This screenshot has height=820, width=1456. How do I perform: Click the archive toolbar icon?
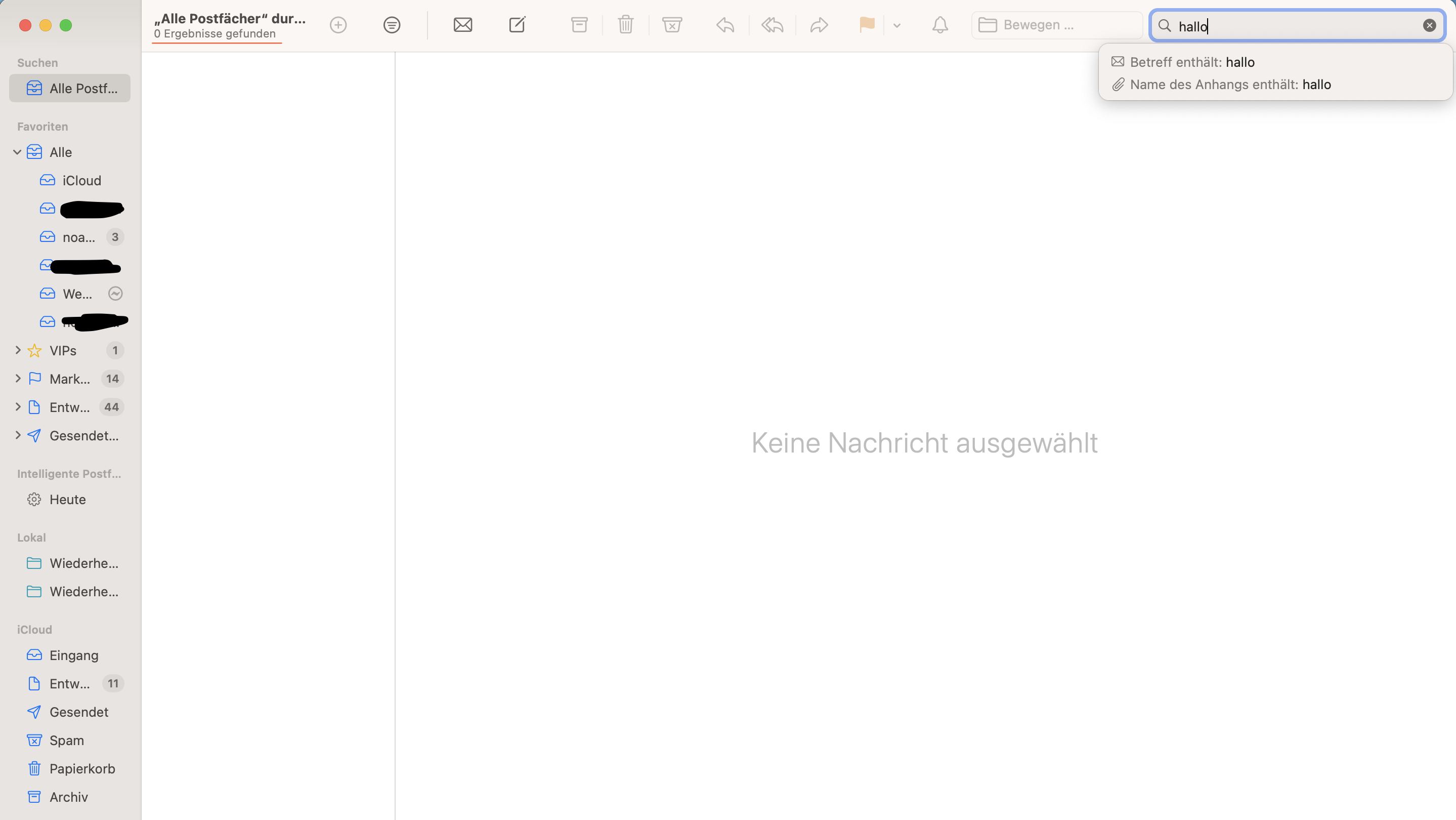(579, 25)
